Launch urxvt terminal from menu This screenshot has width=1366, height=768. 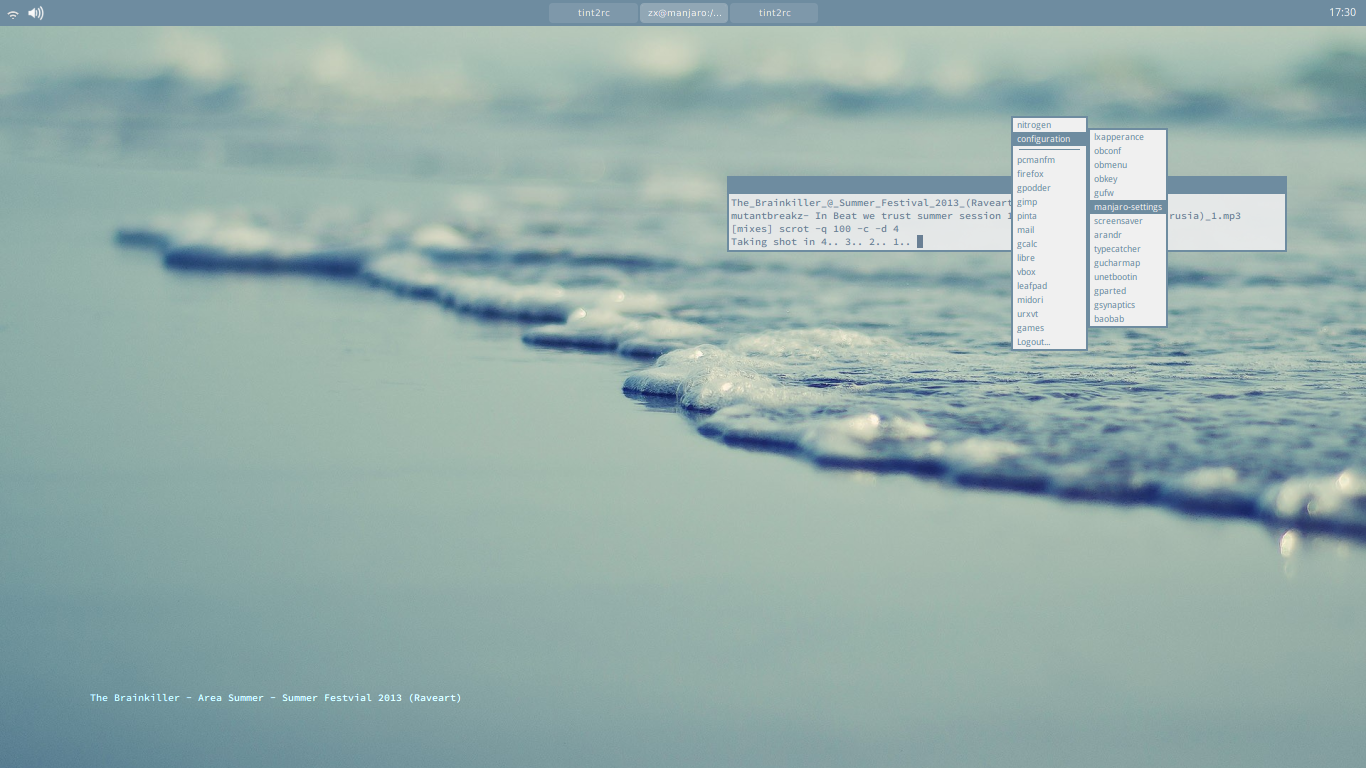click(1049, 314)
